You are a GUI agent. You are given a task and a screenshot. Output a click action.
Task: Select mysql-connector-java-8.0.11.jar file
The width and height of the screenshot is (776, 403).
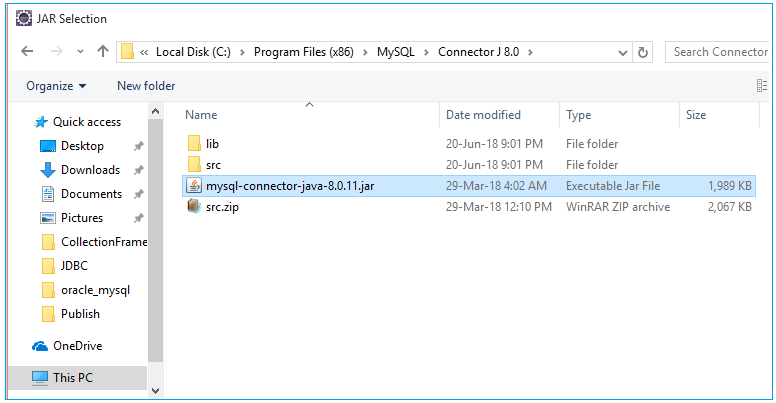(x=469, y=186)
